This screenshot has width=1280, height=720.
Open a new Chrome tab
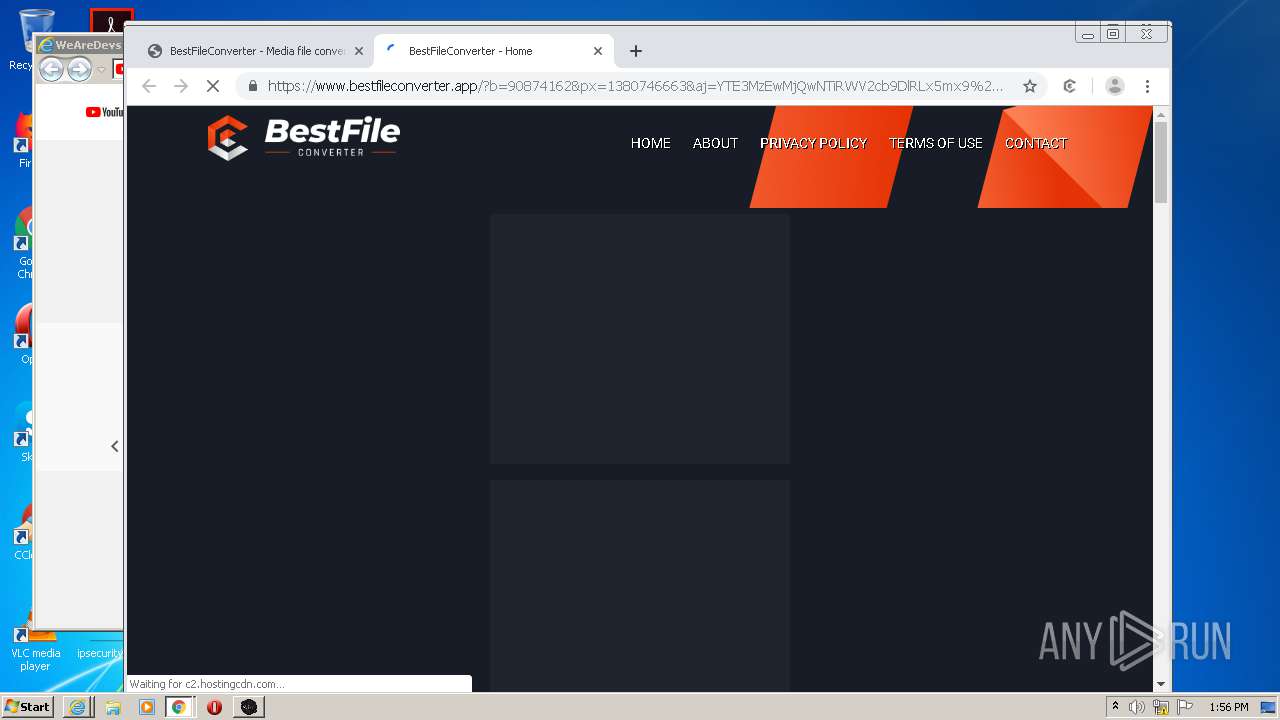[x=636, y=51]
